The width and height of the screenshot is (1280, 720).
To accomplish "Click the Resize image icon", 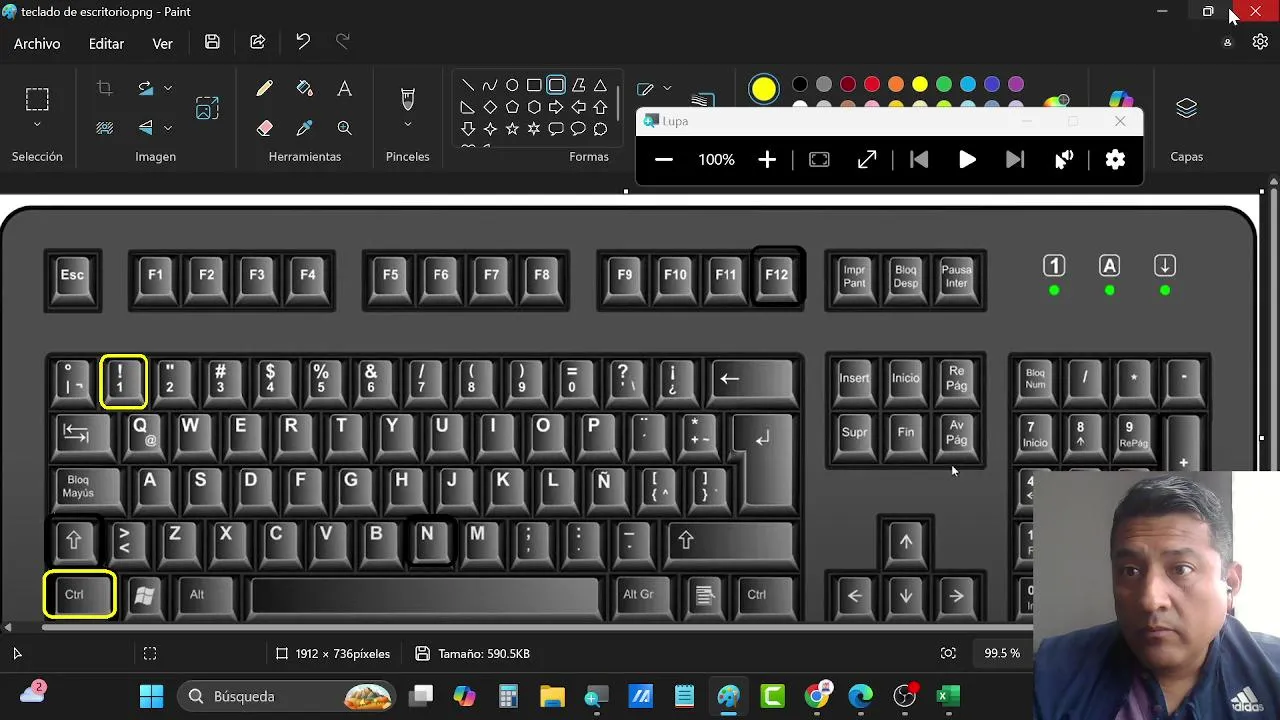I will click(x=207, y=108).
